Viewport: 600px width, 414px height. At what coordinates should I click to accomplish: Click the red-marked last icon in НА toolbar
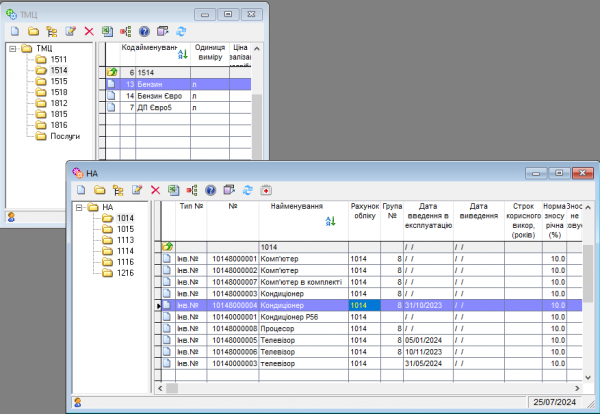(266, 190)
